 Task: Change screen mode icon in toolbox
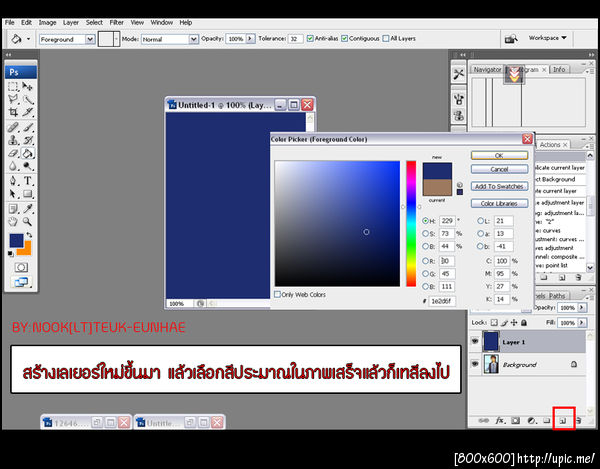point(21,282)
